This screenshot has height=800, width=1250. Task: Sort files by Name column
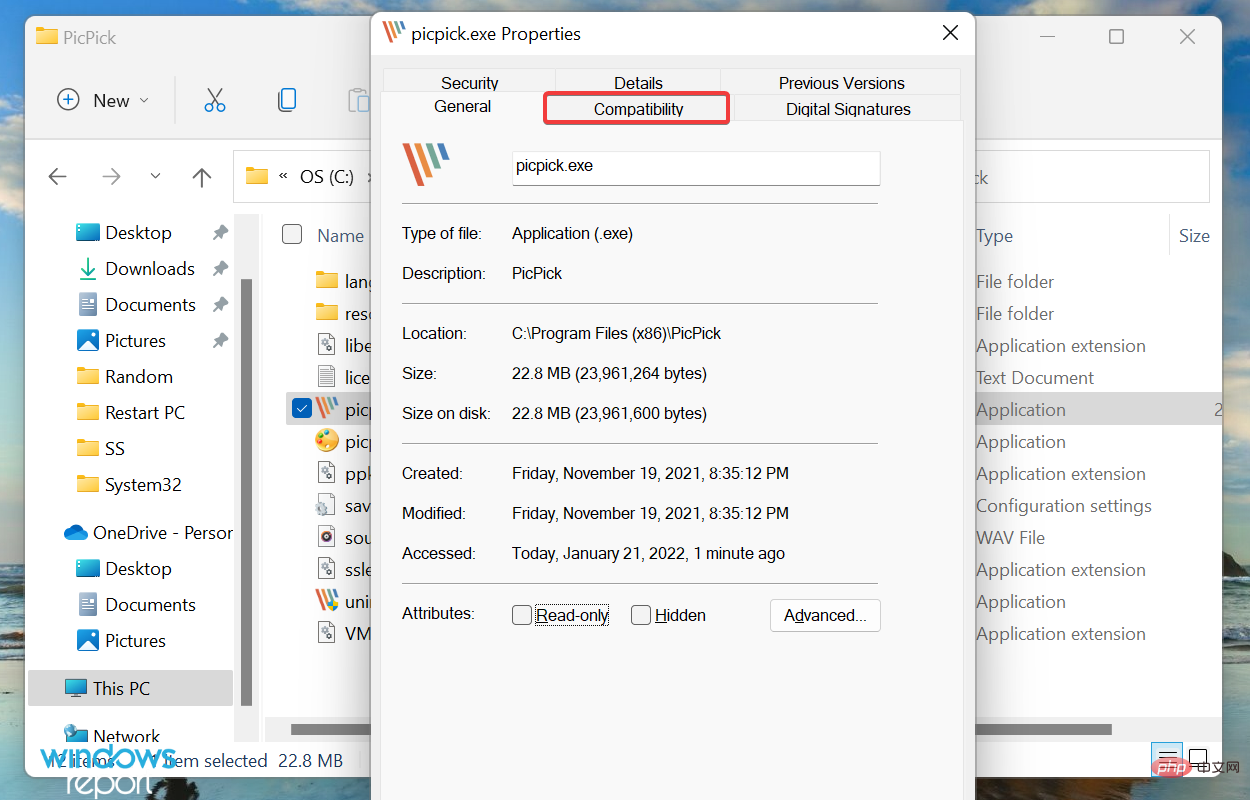click(x=340, y=236)
